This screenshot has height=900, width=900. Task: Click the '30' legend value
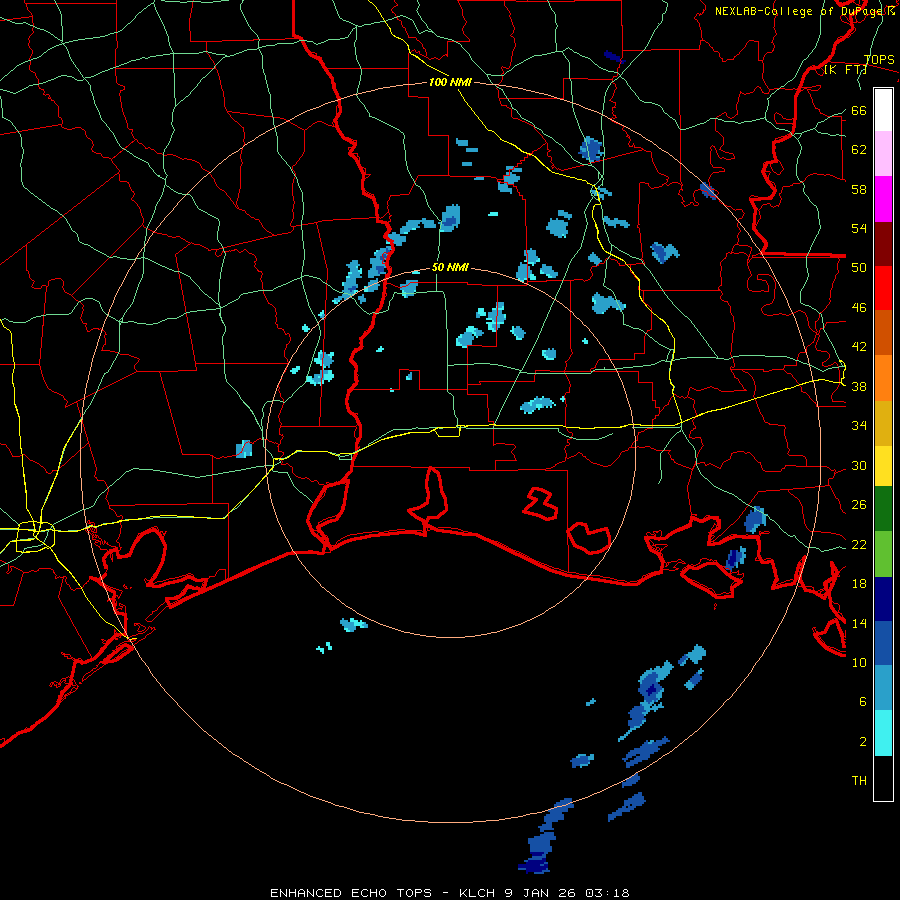[859, 465]
